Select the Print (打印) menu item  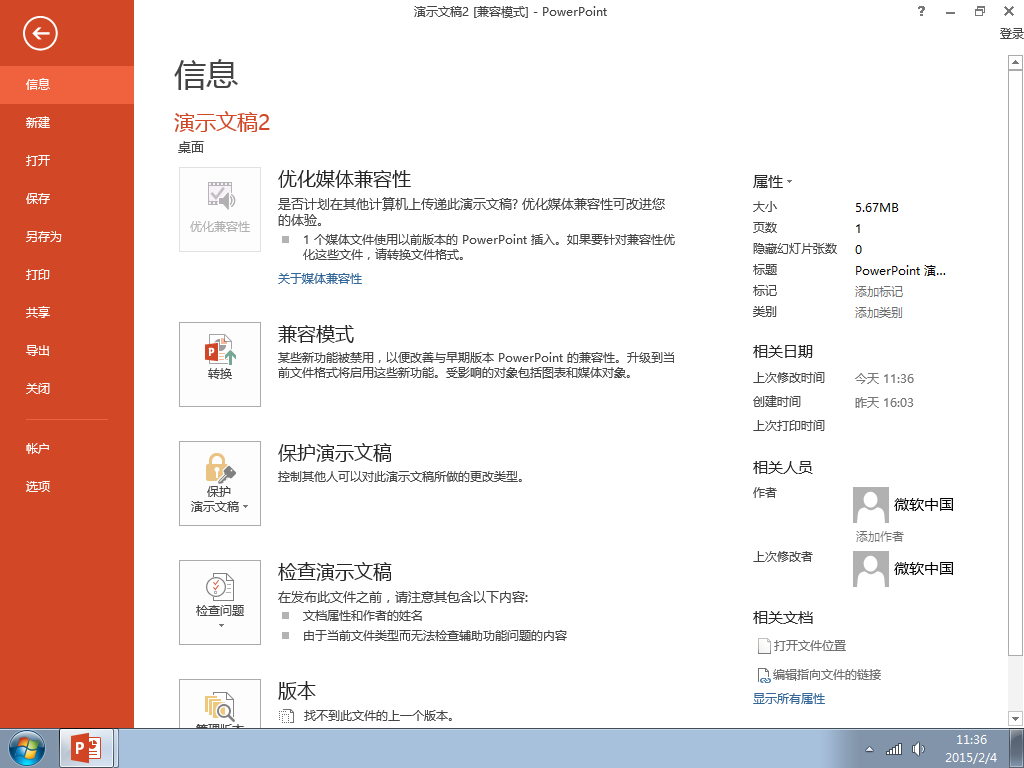click(67, 274)
